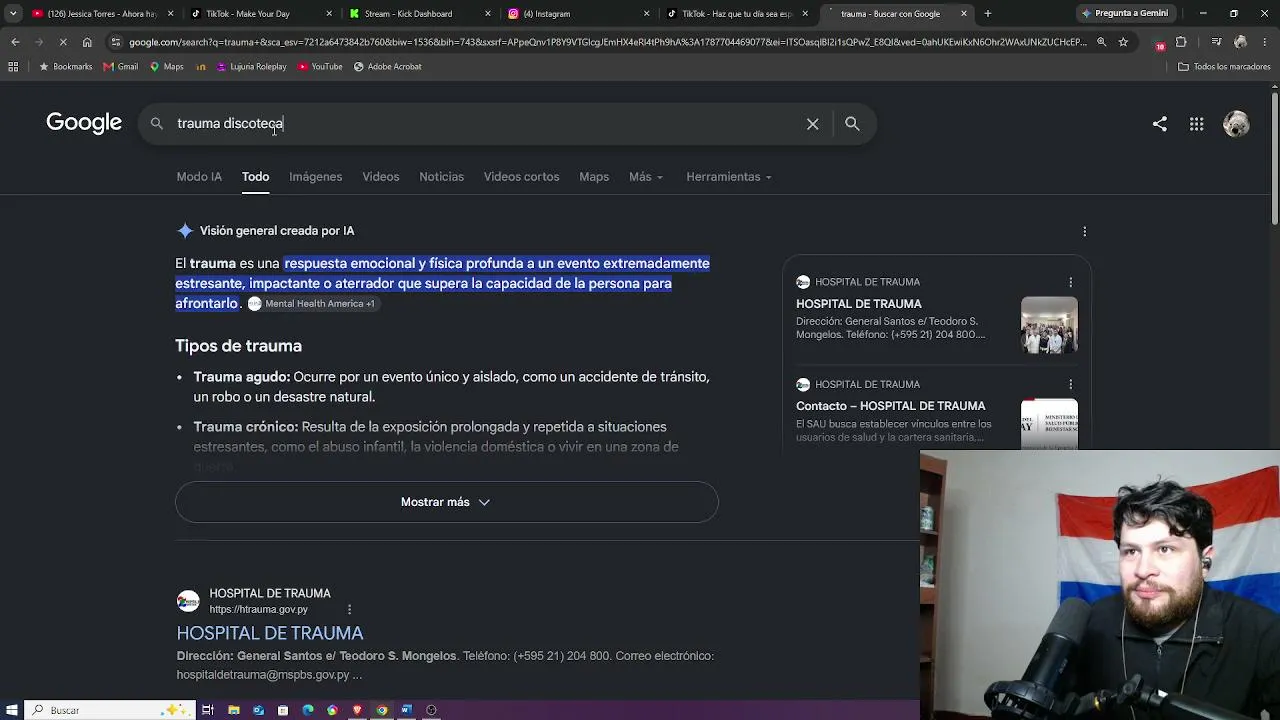Open Lujuria Roleplay bookmark
This screenshot has height=720, width=1280.
coord(251,67)
